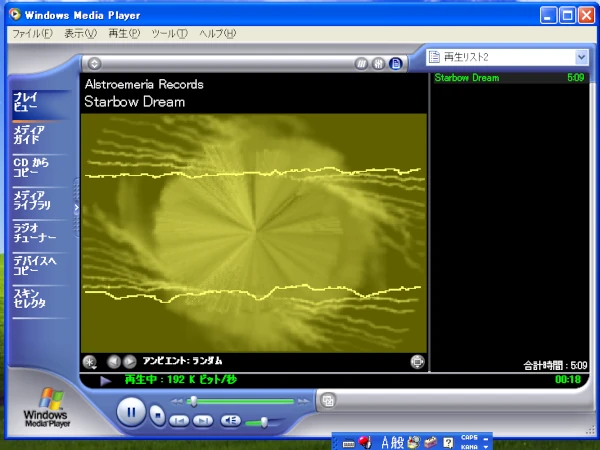The width and height of the screenshot is (600, 450).
Task: Switch to skin mode button
Action: tap(328, 401)
